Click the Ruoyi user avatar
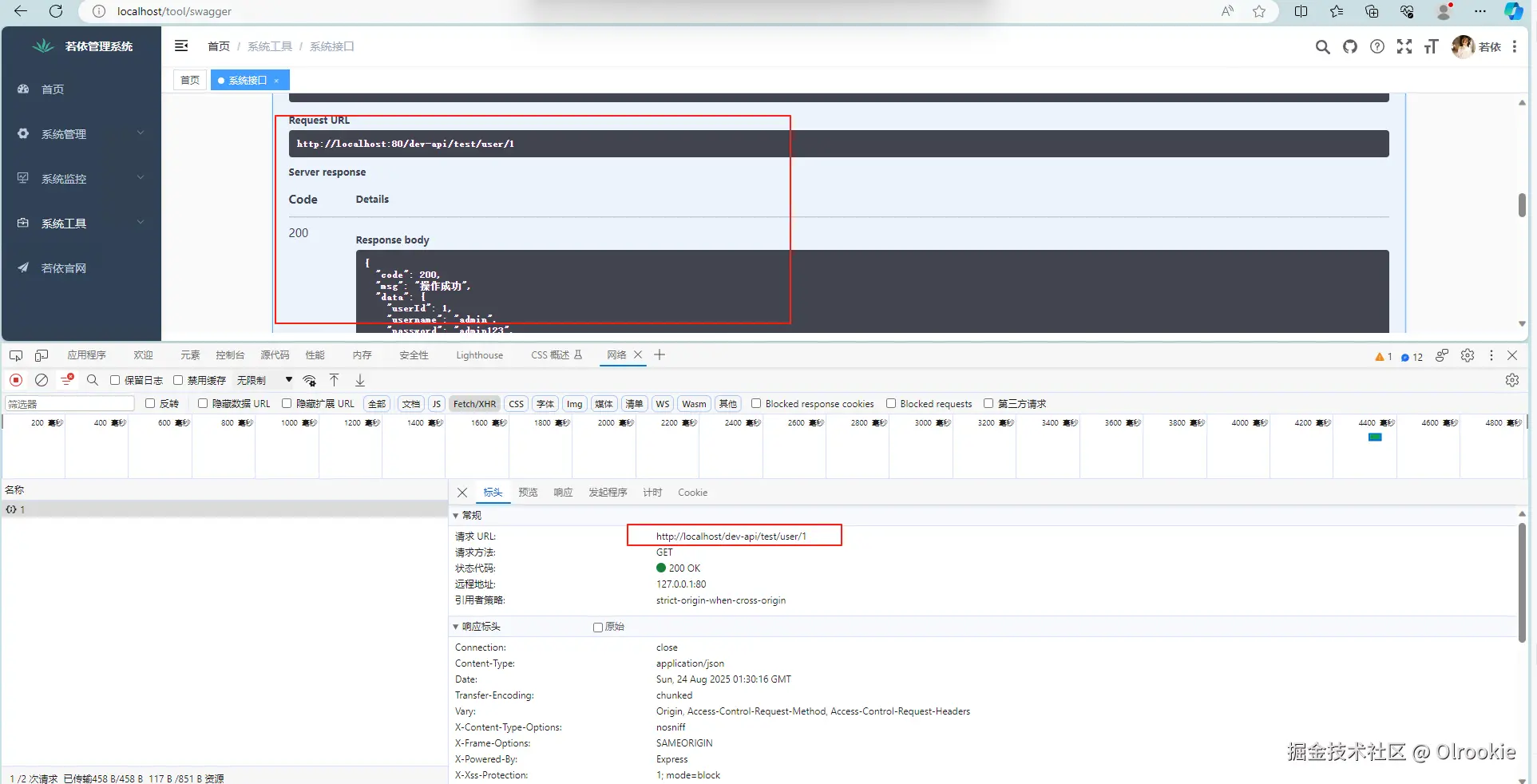Image resolution: width=1537 pixels, height=784 pixels. pos(1463,47)
